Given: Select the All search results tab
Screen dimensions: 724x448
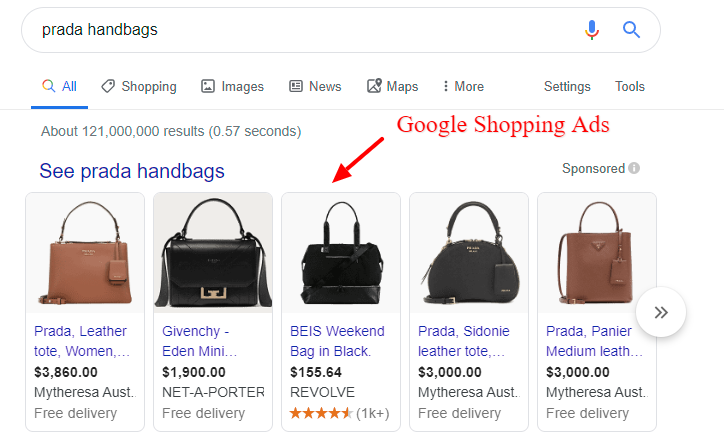Looking at the screenshot, I should click(x=60, y=86).
